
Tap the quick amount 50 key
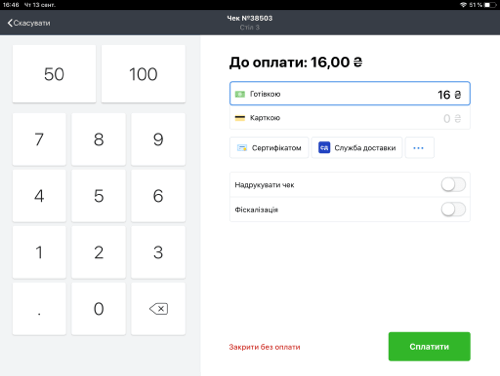(x=54, y=74)
